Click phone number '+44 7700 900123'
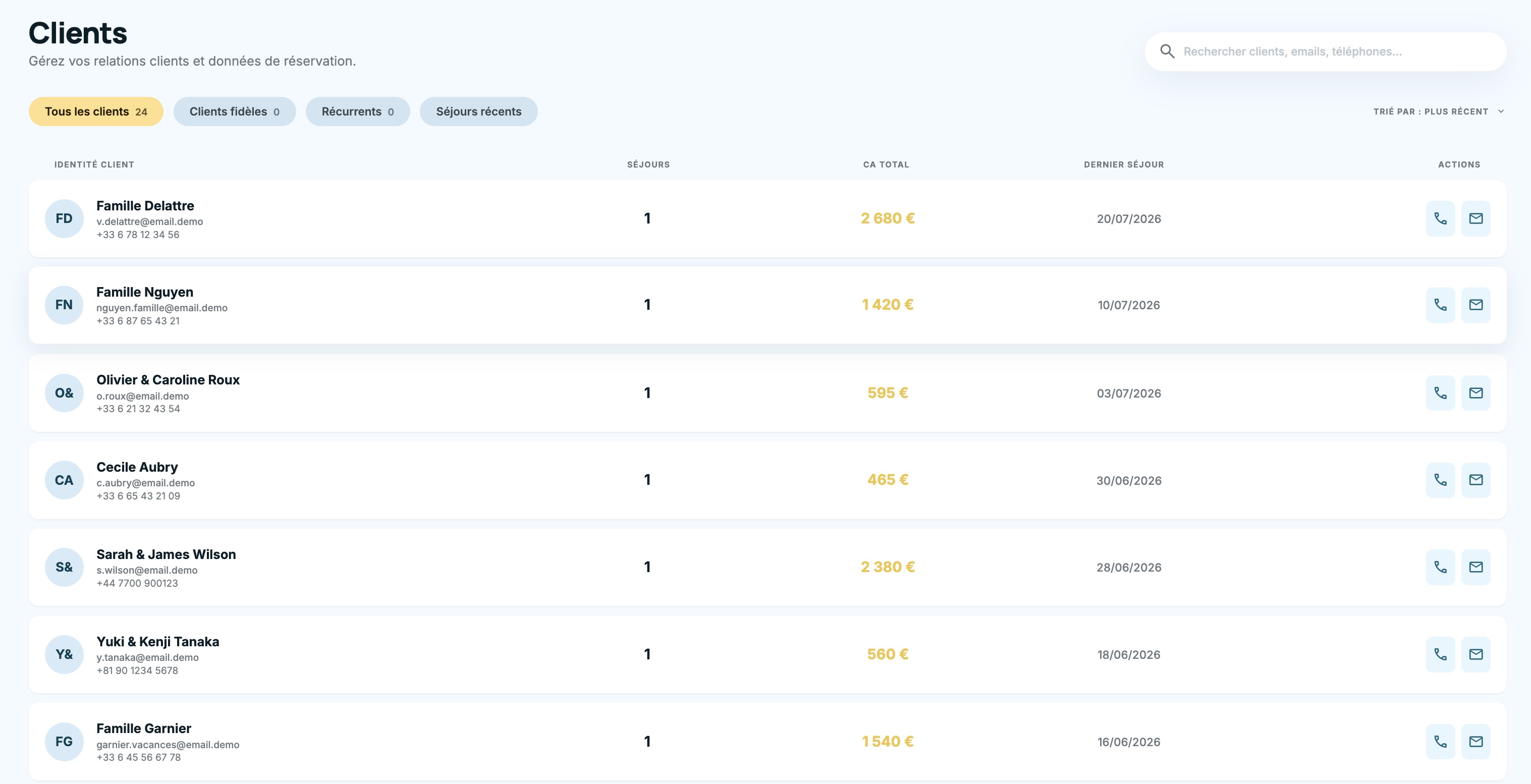Viewport: 1531px width, 784px height. tap(137, 583)
